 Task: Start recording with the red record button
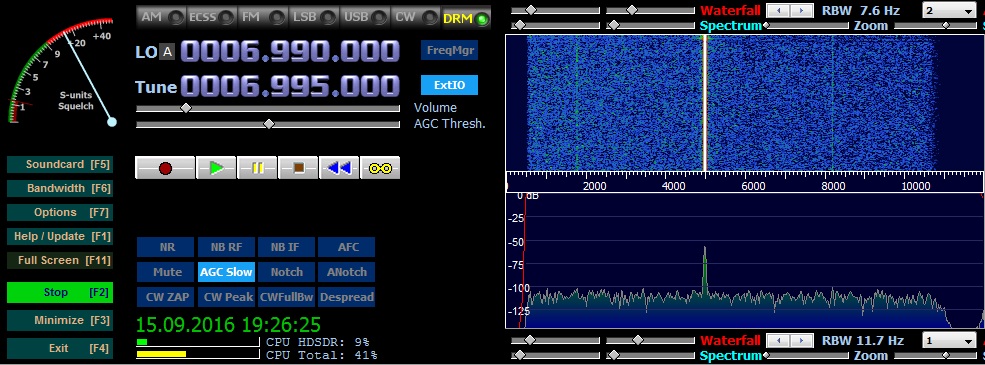click(x=165, y=168)
